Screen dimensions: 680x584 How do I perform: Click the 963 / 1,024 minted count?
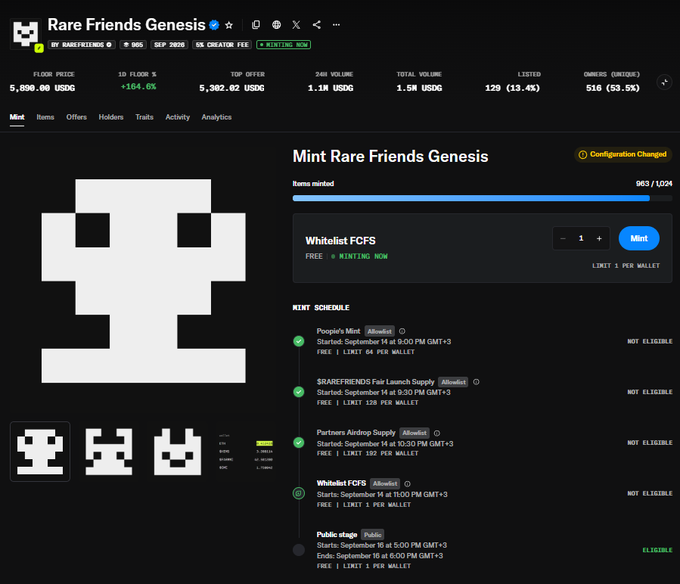pyautogui.click(x=654, y=184)
